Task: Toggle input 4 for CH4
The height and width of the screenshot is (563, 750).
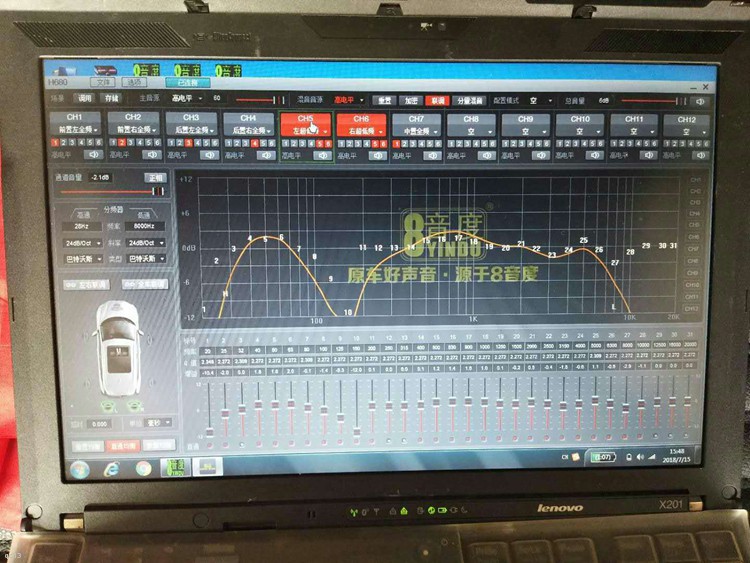Action: [254, 144]
